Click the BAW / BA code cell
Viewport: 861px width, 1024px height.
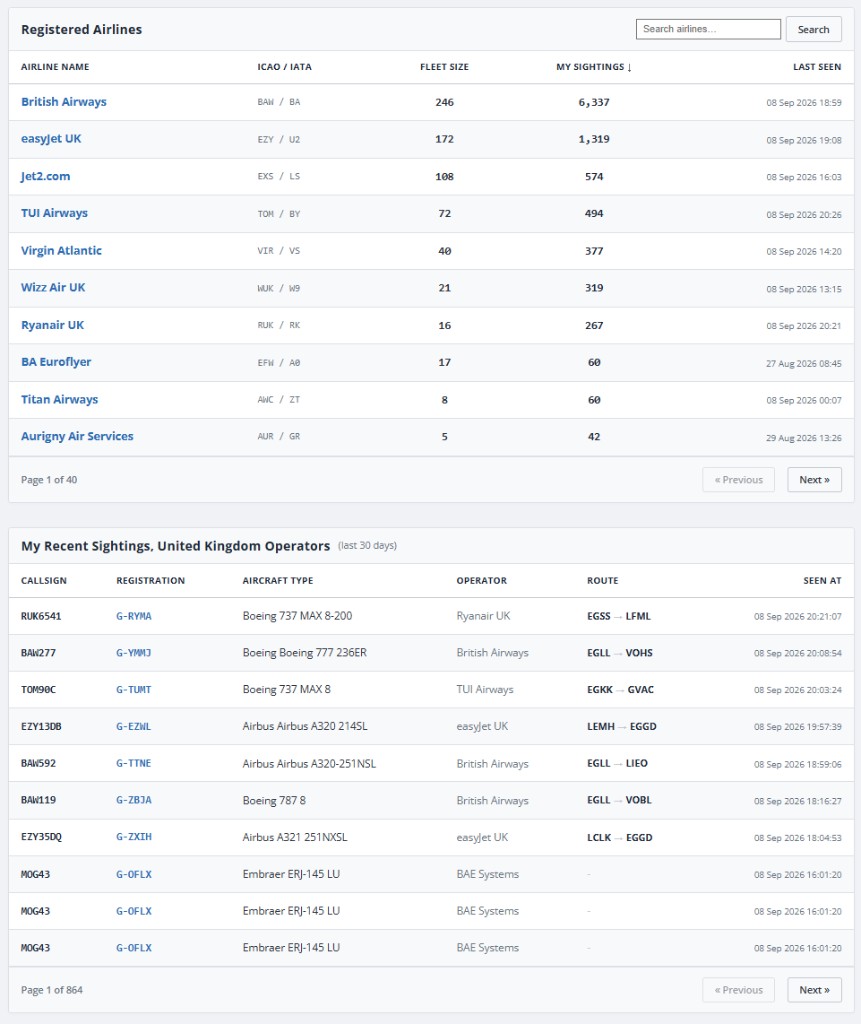click(x=279, y=103)
